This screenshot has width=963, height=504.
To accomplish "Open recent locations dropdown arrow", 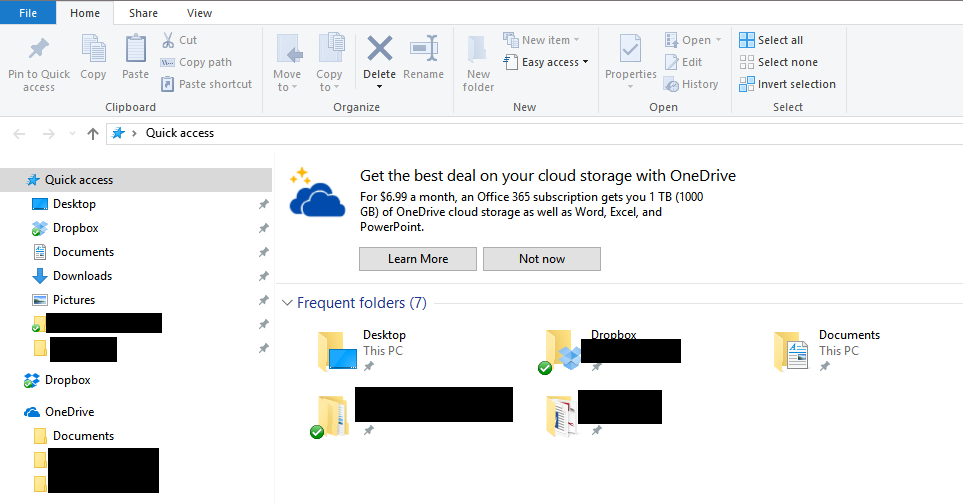I will [72, 133].
